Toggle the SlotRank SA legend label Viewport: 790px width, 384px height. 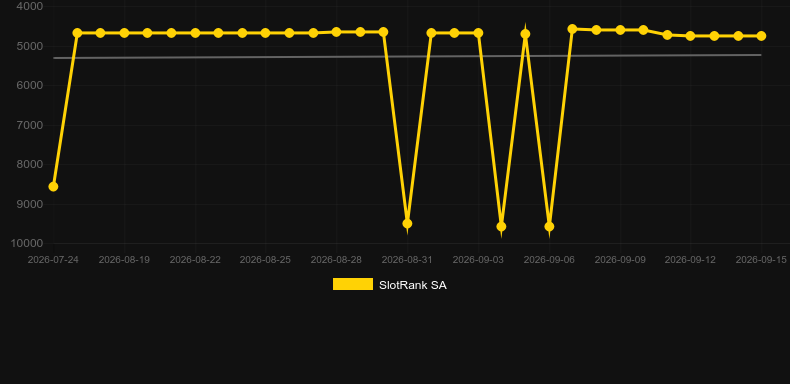click(413, 285)
